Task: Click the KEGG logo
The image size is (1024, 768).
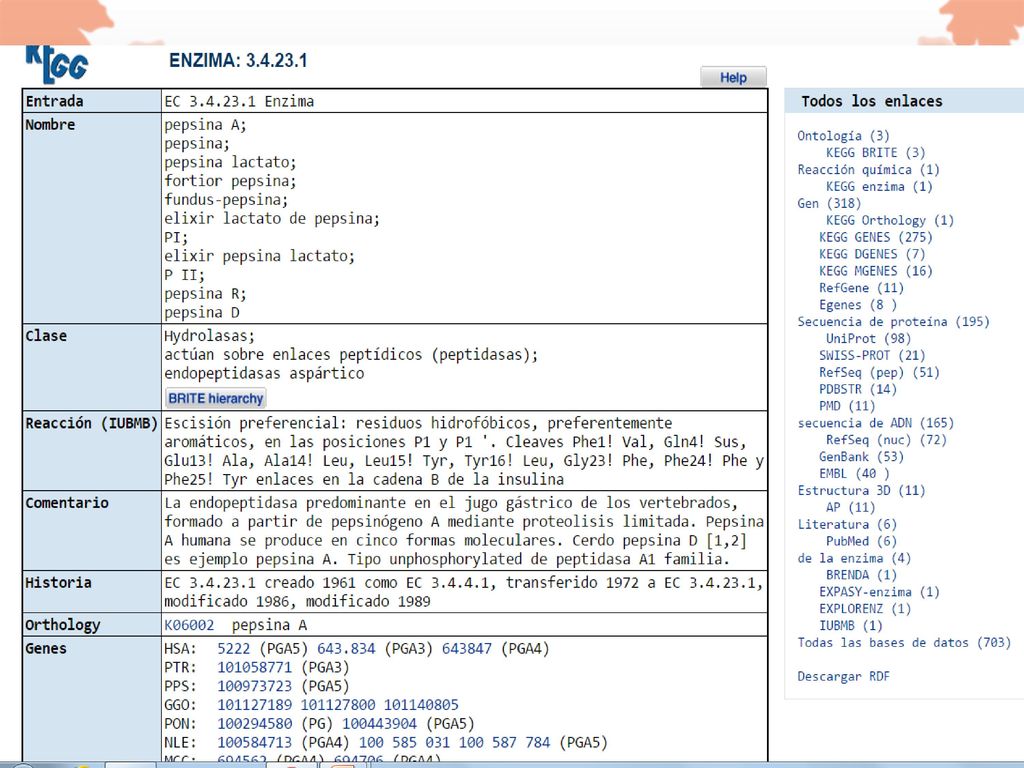Action: (x=57, y=64)
